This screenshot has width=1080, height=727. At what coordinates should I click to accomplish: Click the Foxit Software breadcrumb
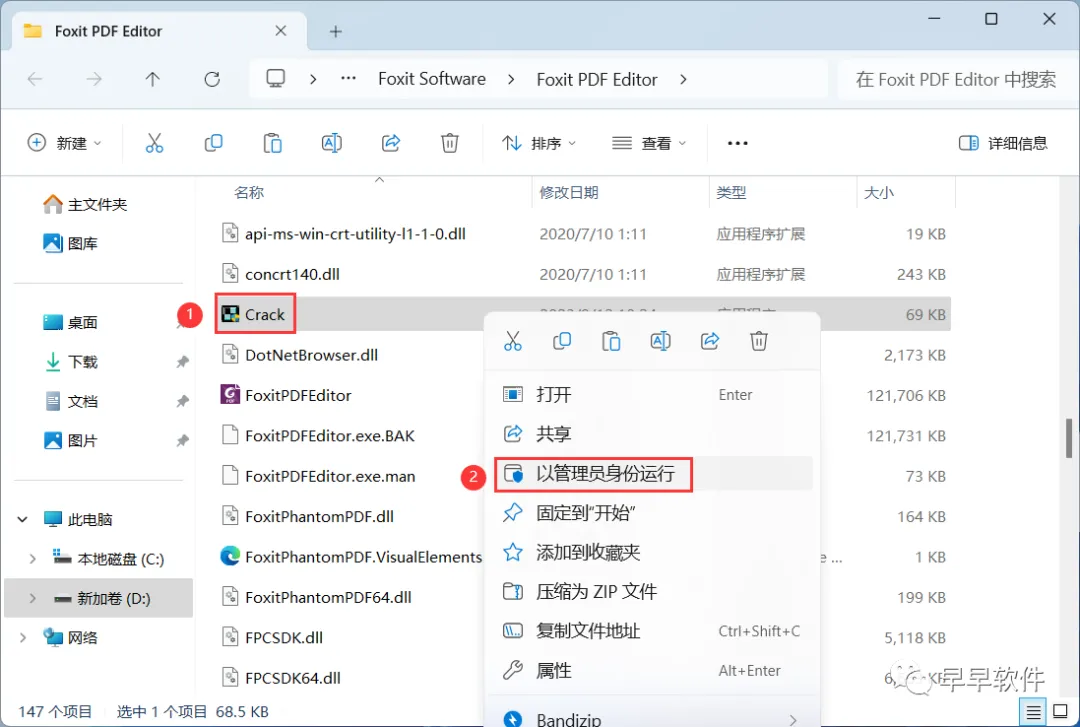[x=432, y=79]
